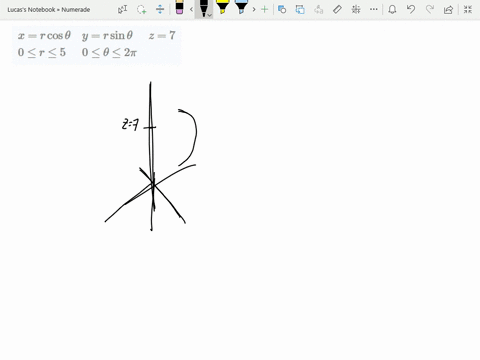Click the insert/remove extra space tool
The height and width of the screenshot is (360, 480).
pos(160,9)
